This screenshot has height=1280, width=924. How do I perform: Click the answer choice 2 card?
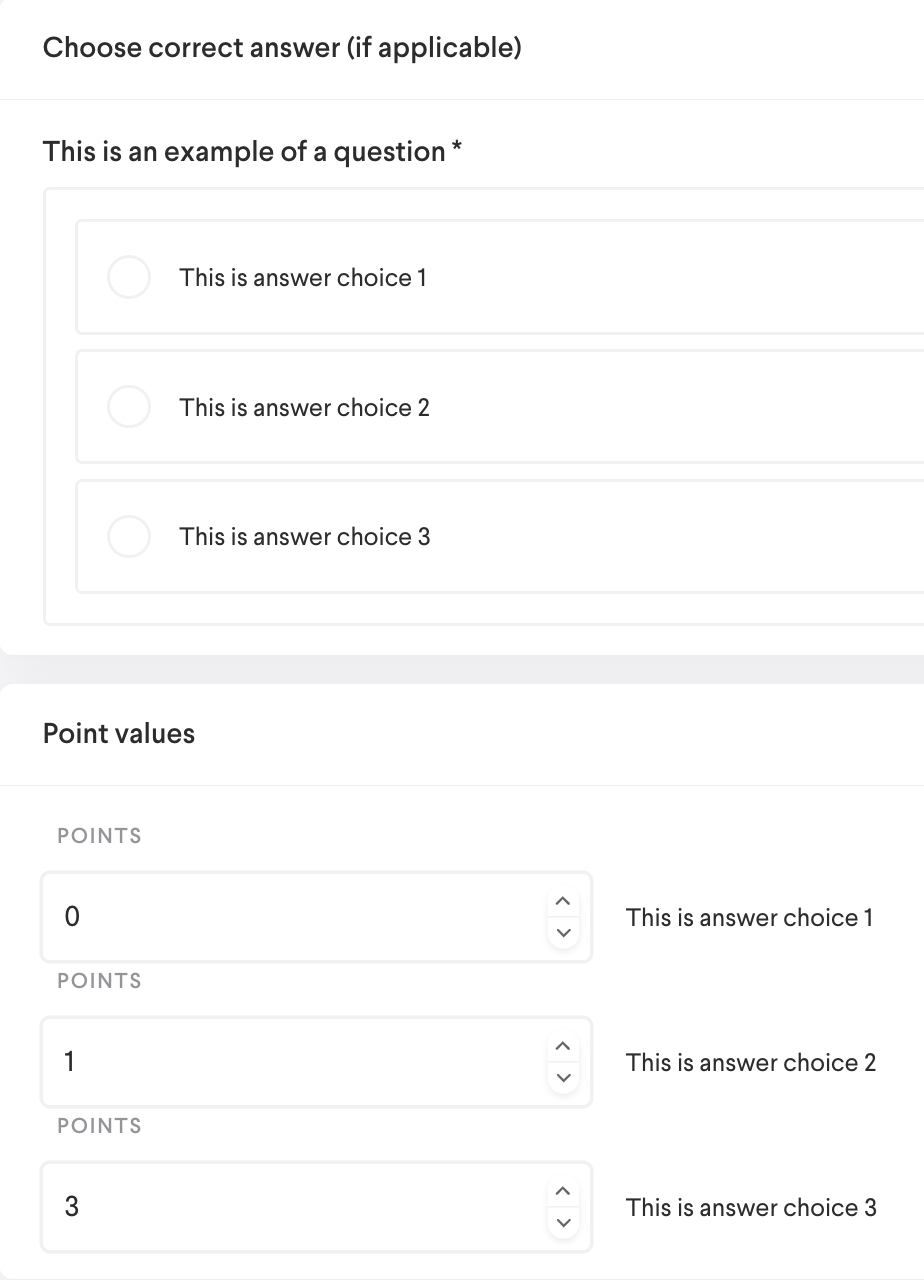450,406
